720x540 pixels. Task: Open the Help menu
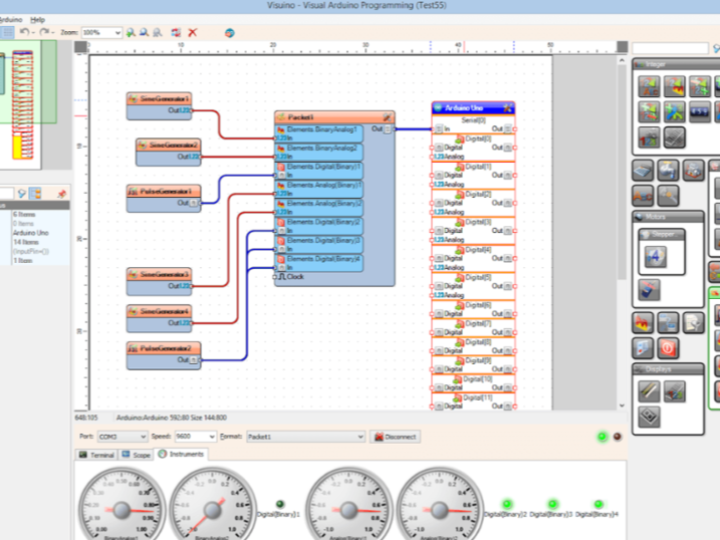pyautogui.click(x=38, y=19)
